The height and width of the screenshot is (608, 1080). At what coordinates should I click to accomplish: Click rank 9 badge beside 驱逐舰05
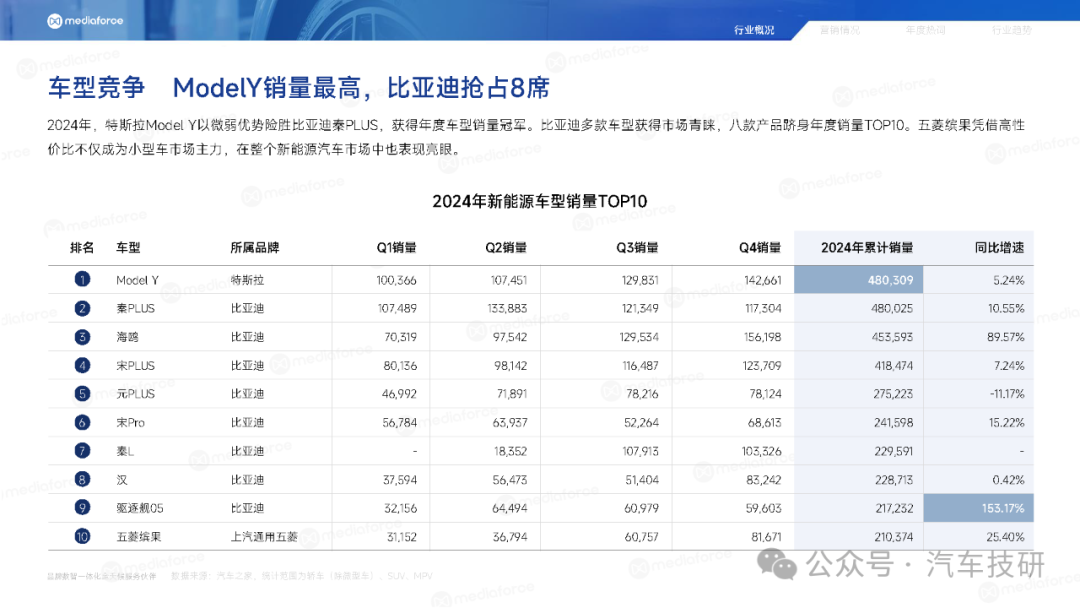pyautogui.click(x=82, y=508)
